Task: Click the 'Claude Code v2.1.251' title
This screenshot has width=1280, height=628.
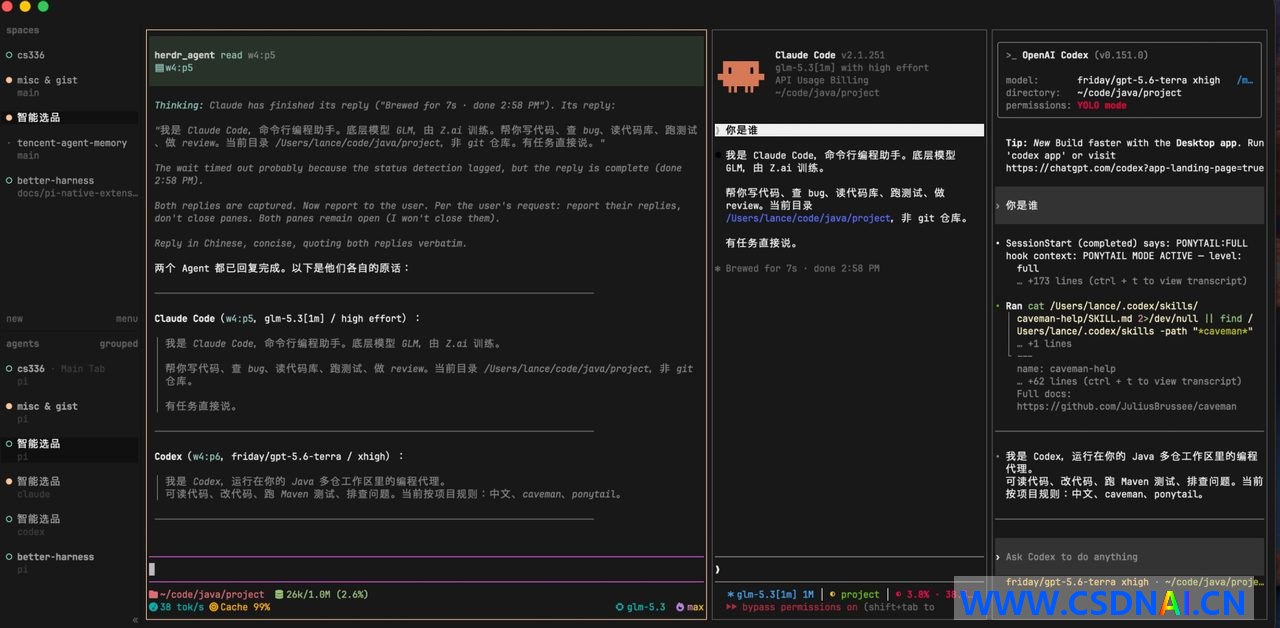Action: pos(830,55)
